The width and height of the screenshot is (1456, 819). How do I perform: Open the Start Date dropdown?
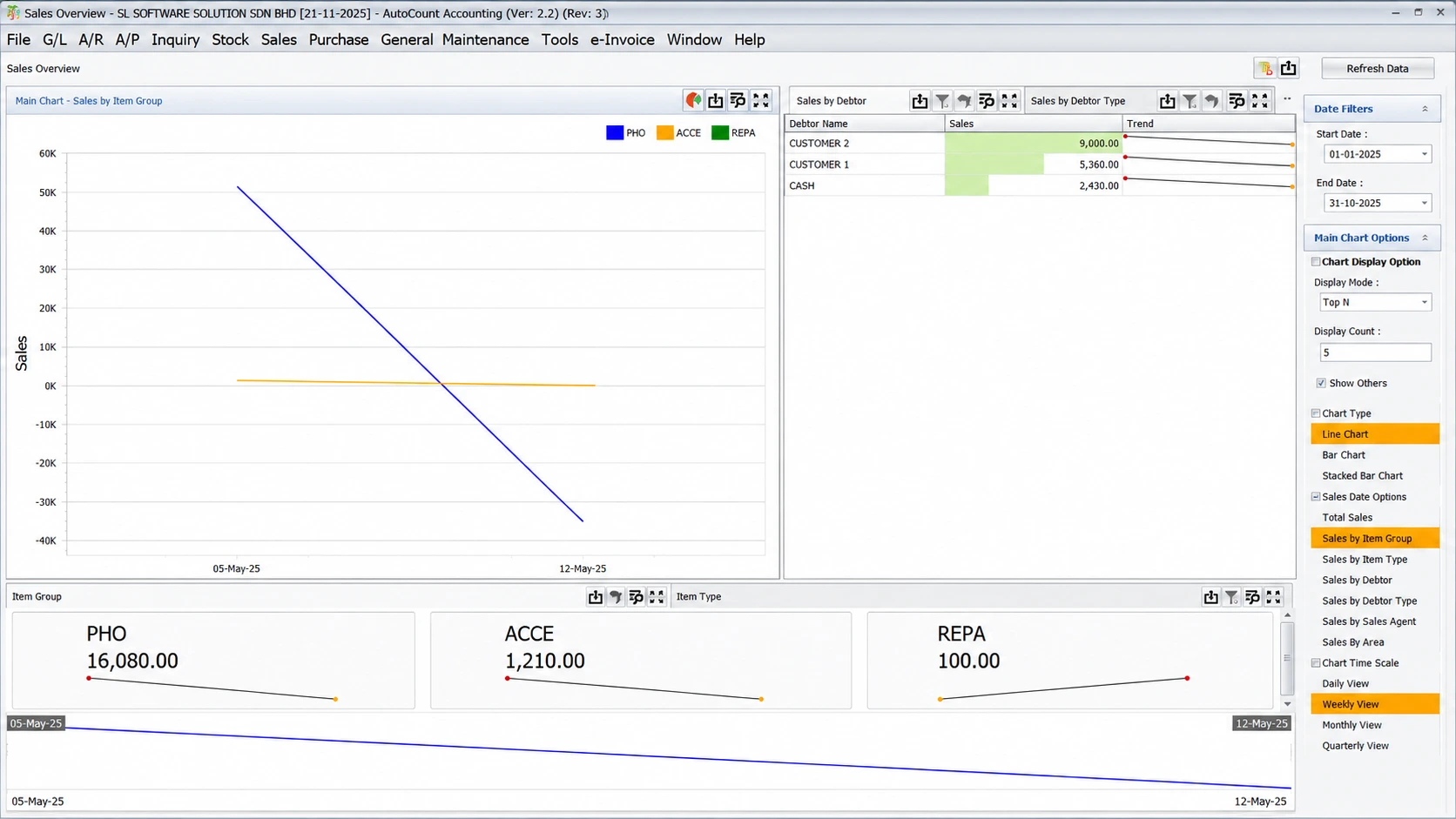pyautogui.click(x=1425, y=154)
